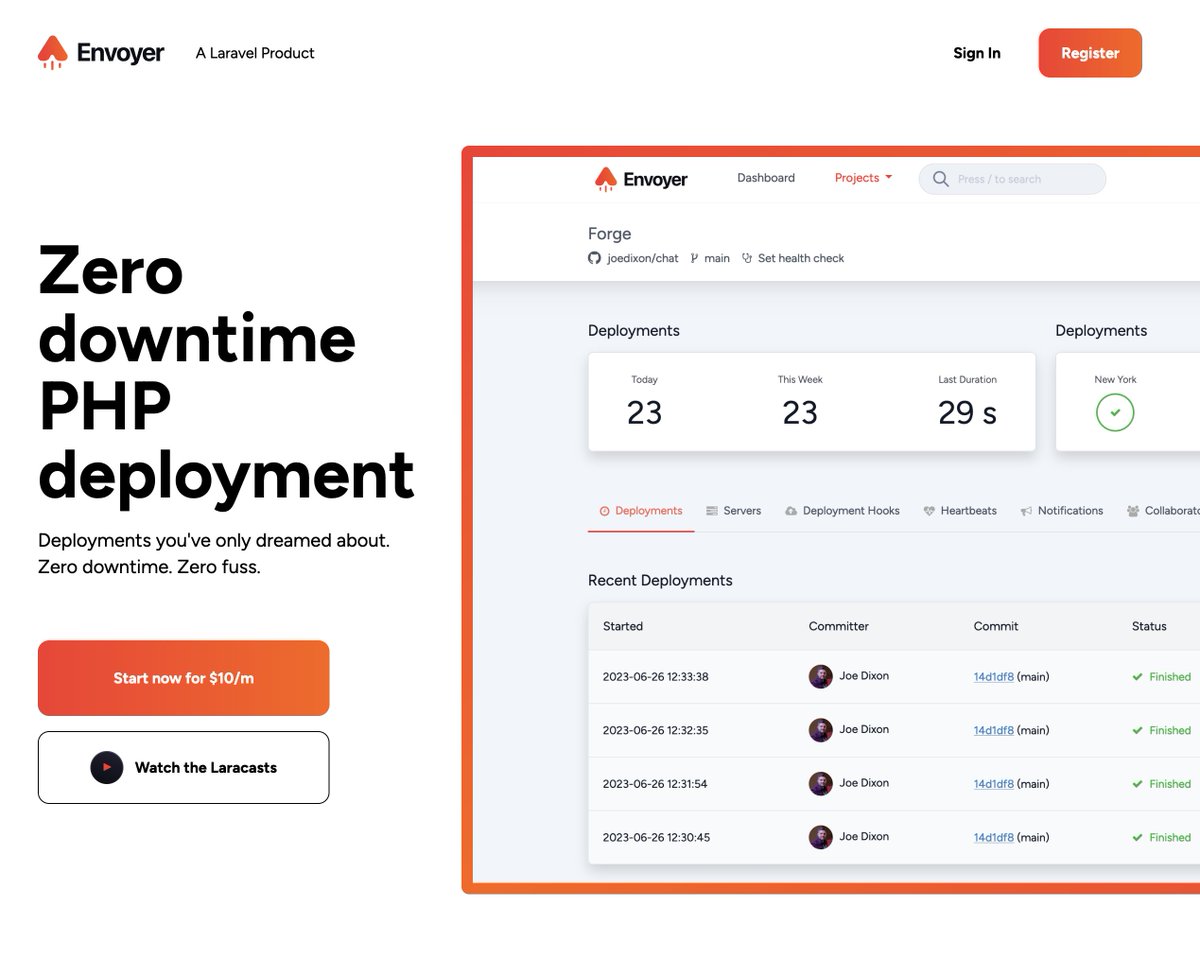Click the cloud icon on Deployment Hooks tab
Viewport: 1200px width, 960px height.
(791, 511)
